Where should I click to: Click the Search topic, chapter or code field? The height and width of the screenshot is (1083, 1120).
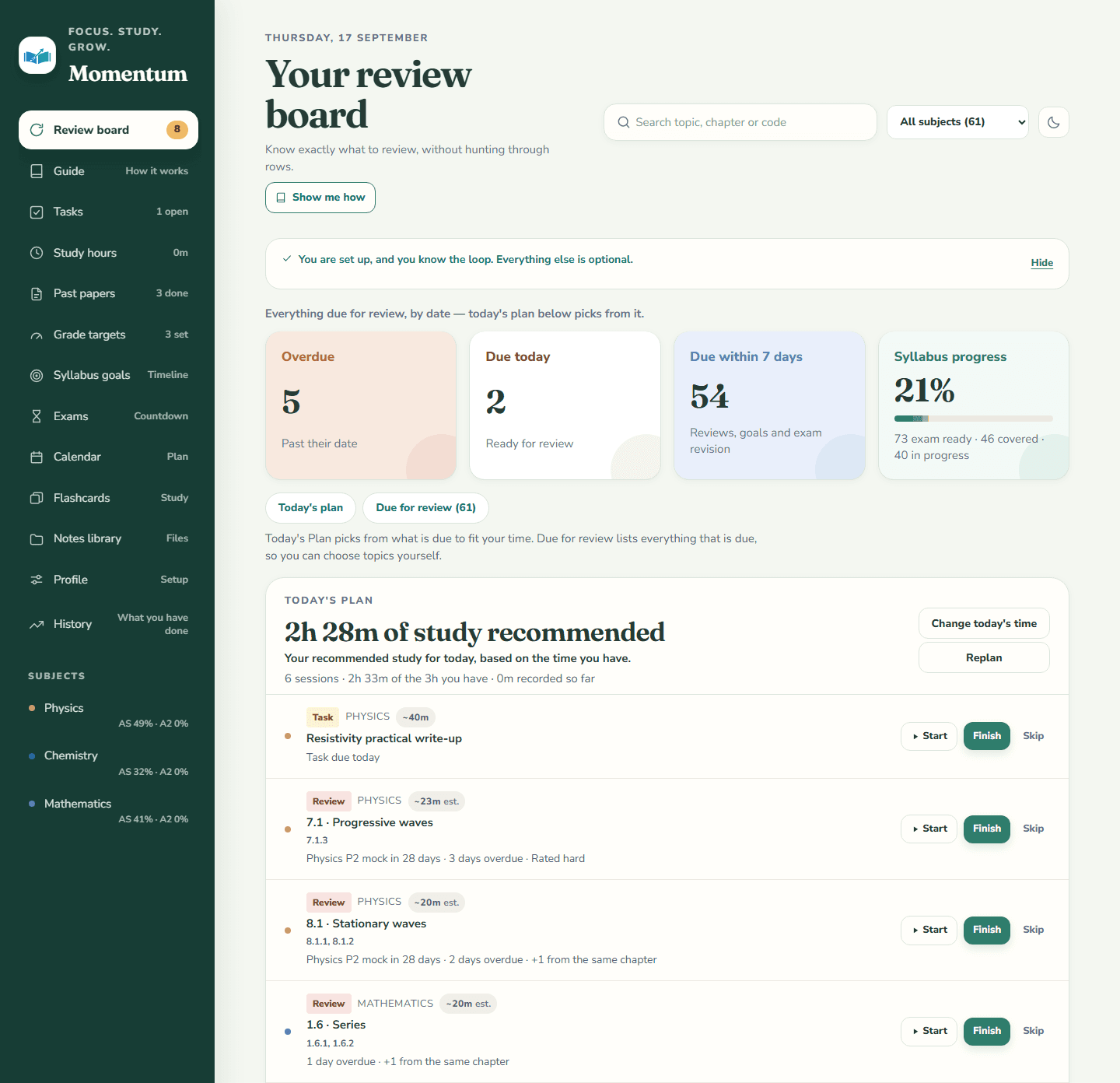coord(740,122)
